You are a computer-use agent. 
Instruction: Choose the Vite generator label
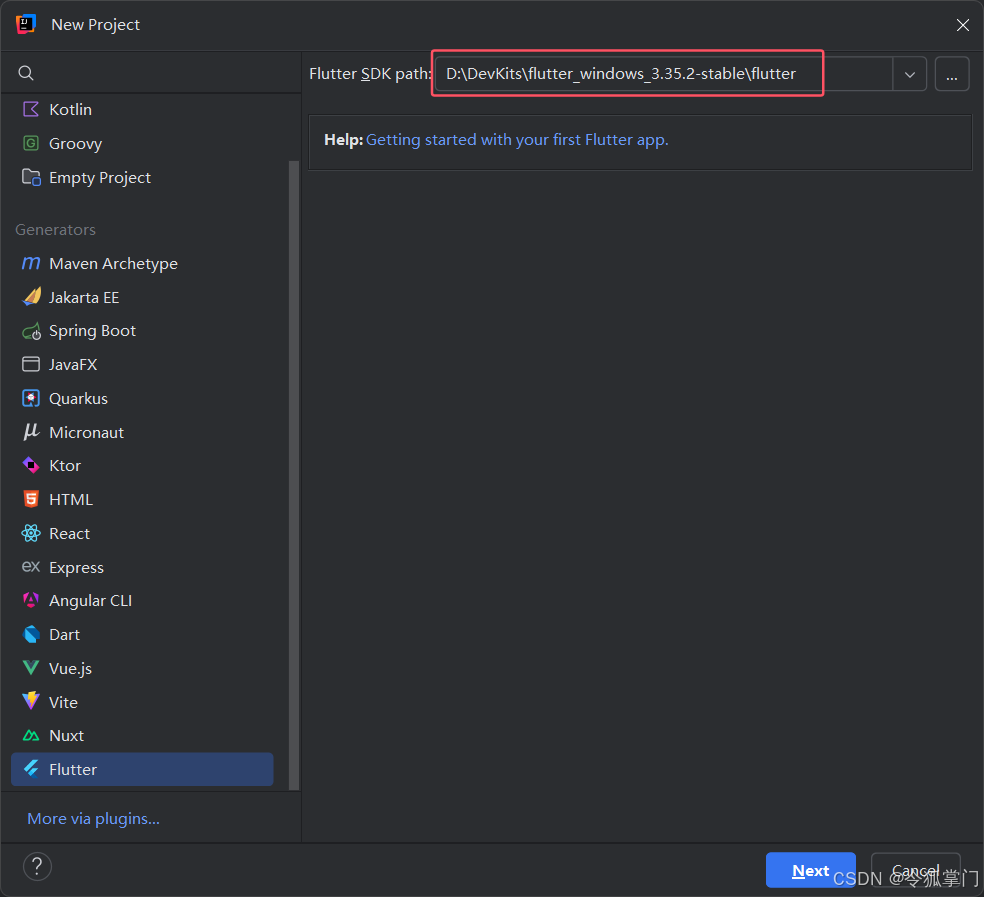[63, 702]
